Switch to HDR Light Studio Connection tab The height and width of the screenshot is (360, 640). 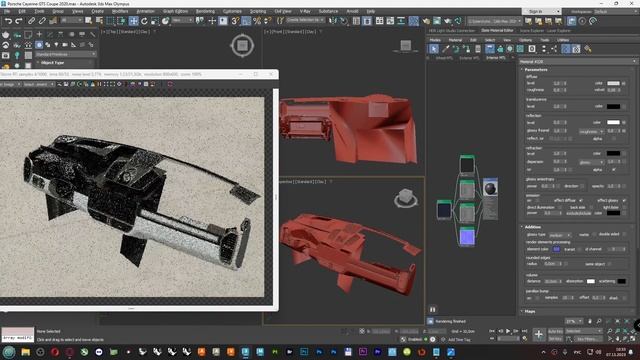click(x=451, y=31)
